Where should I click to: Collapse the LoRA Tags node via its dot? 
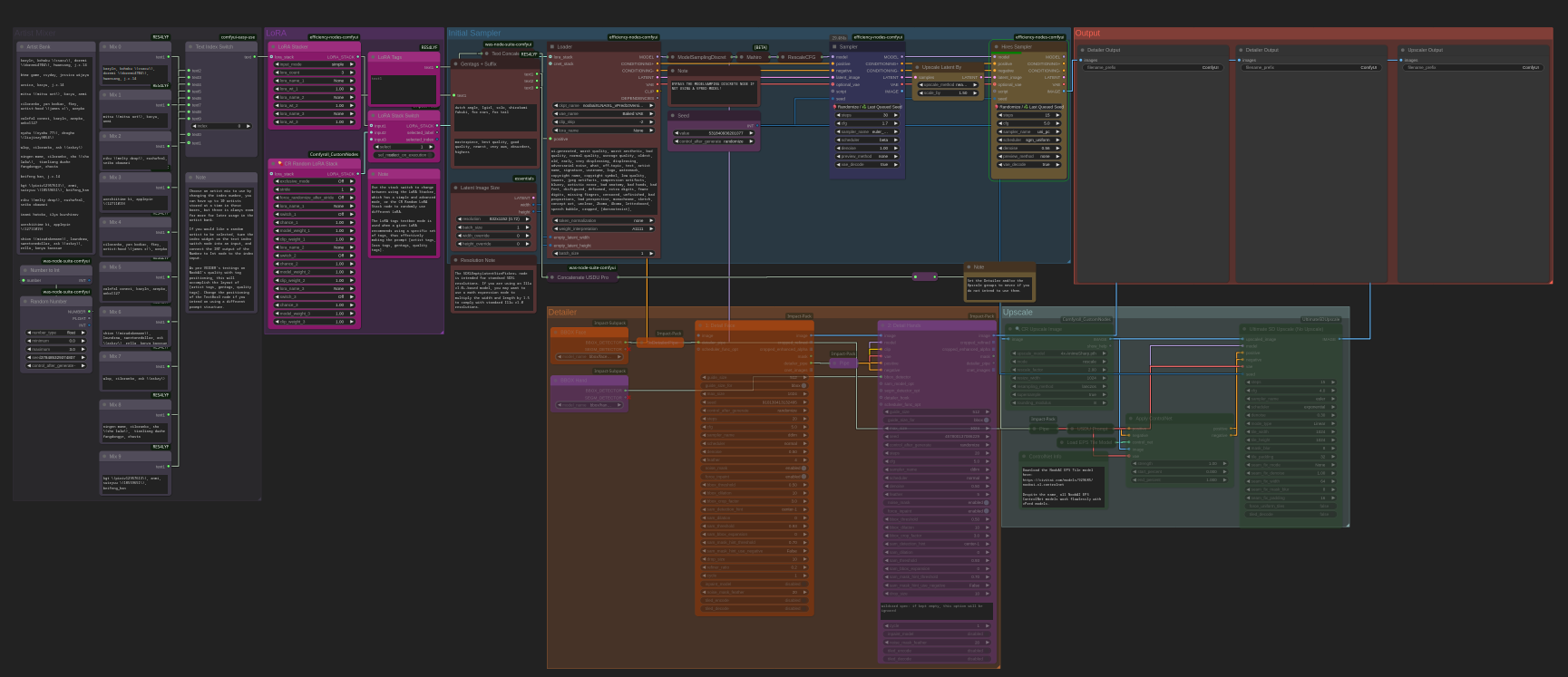(373, 57)
